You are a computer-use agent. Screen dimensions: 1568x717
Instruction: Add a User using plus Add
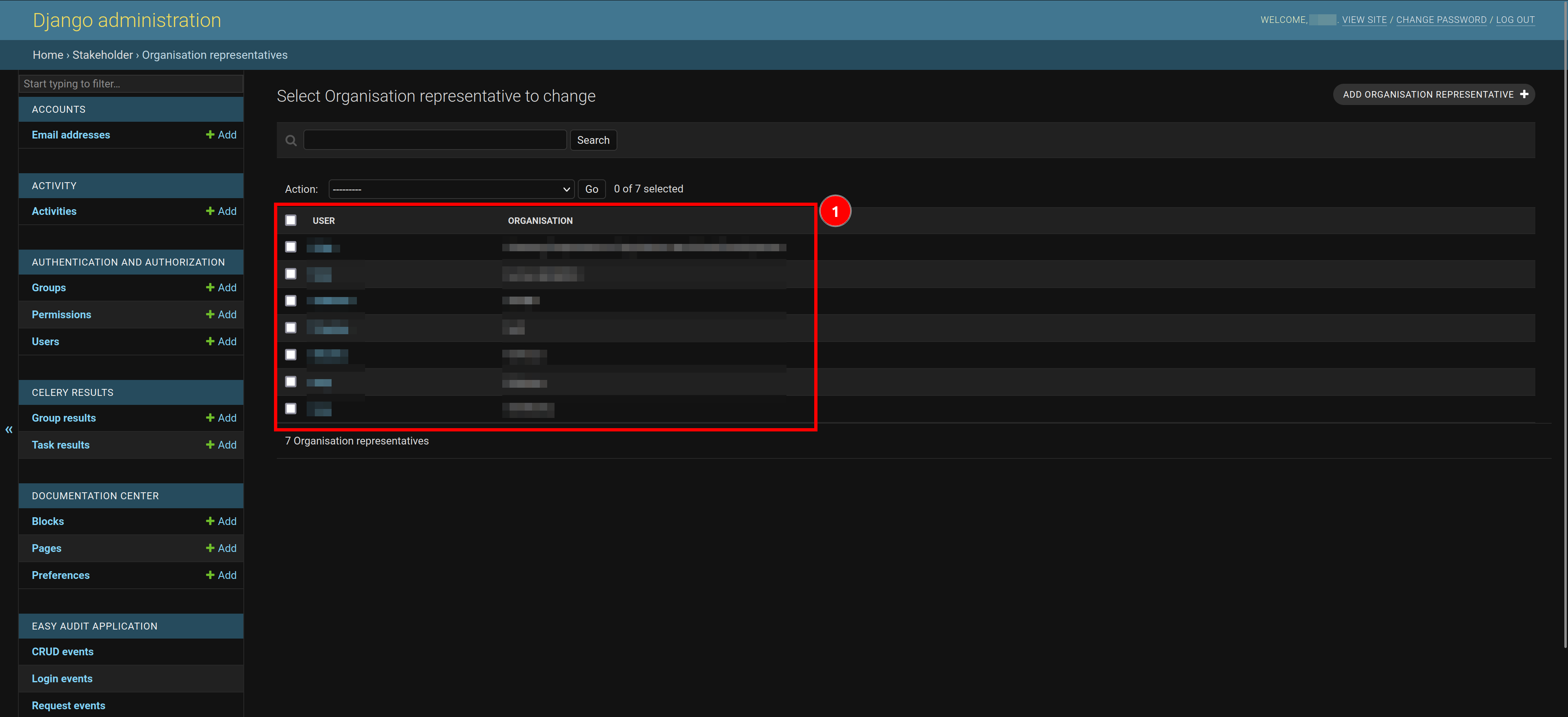221,341
